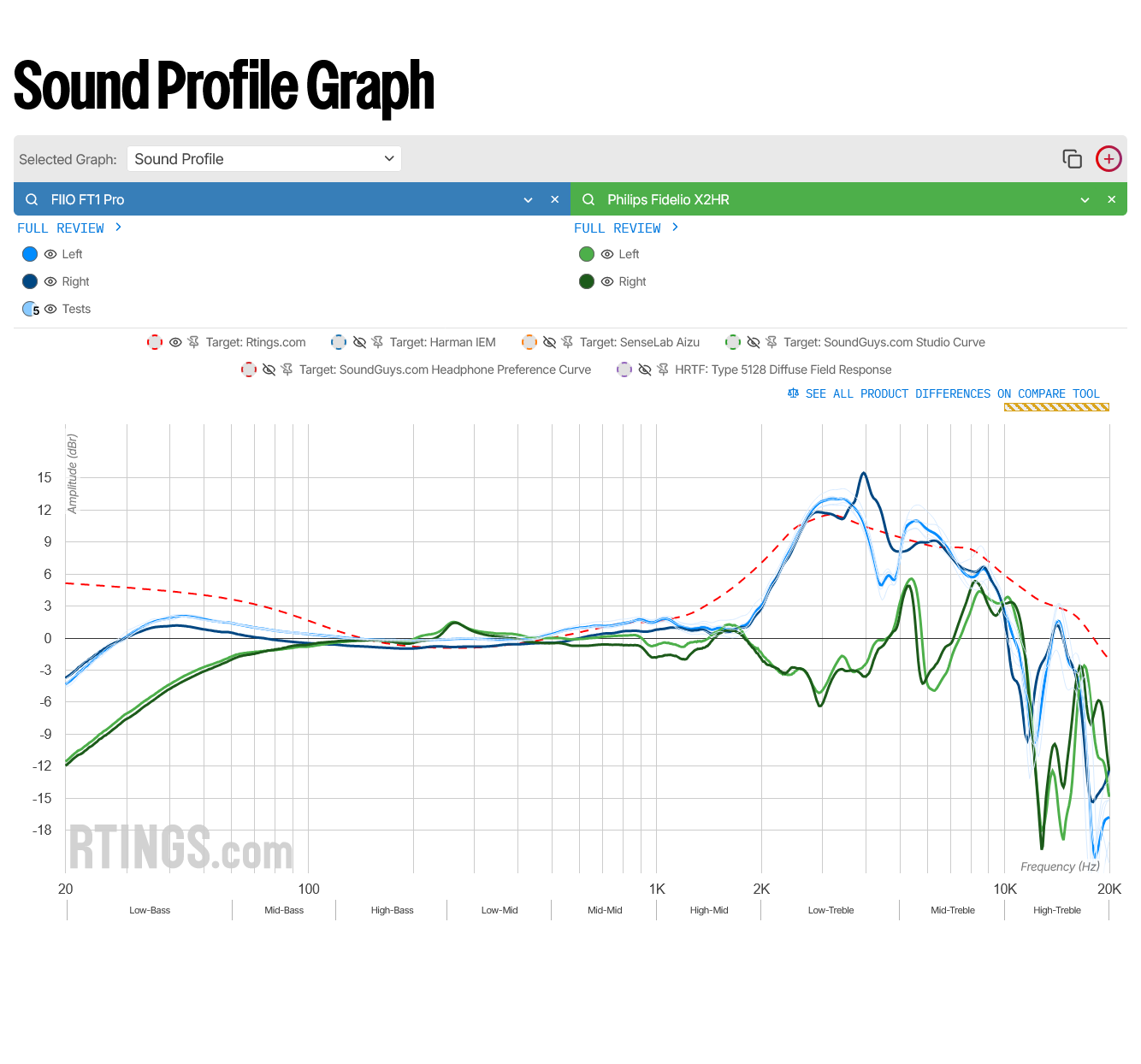Open FIIO FT1 Pro full review link
The height and width of the screenshot is (1064, 1141).
(69, 228)
